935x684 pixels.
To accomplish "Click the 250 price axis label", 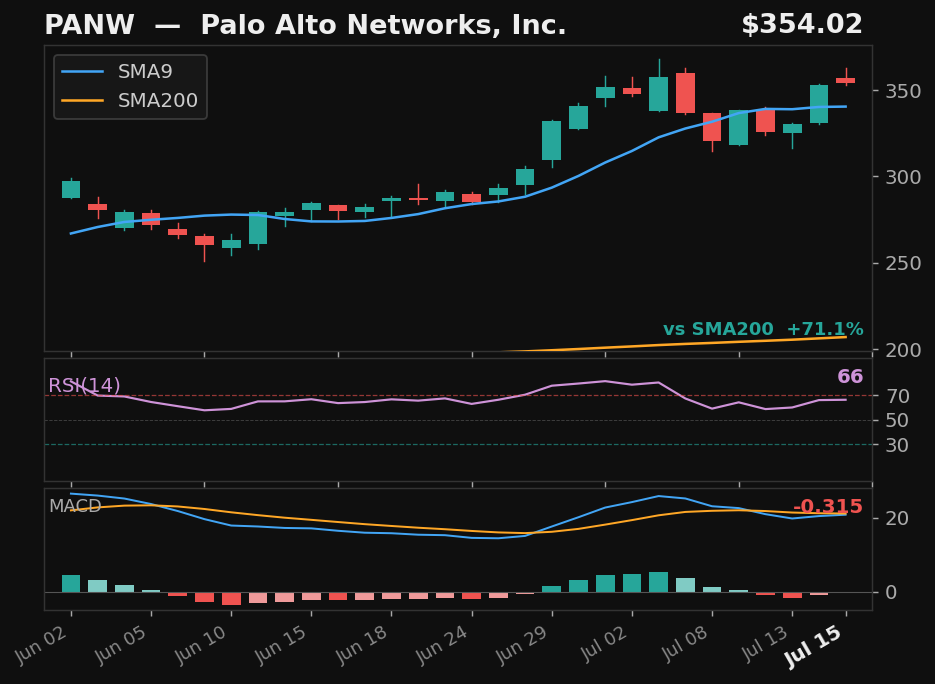I will pos(903,264).
